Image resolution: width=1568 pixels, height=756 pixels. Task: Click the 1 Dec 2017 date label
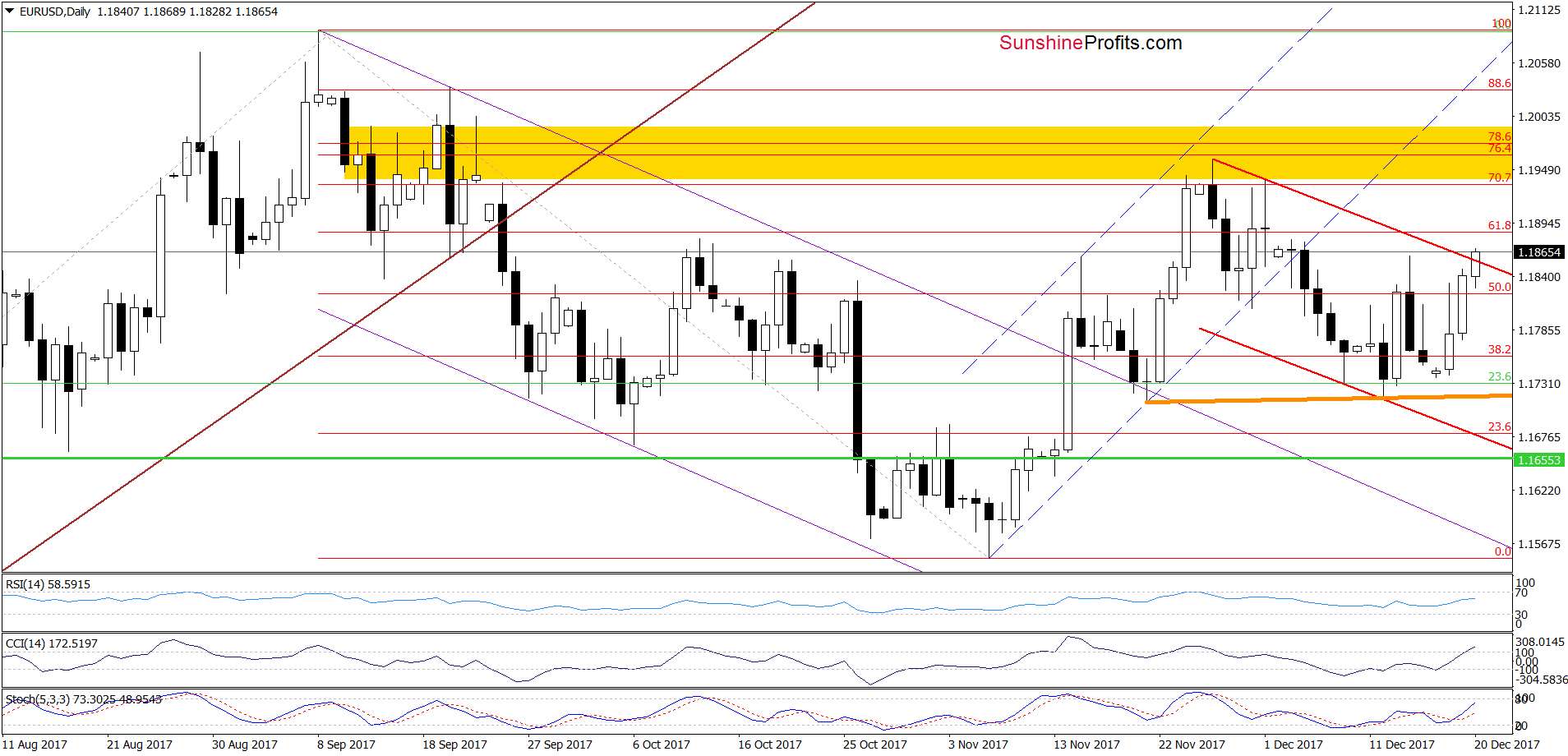(1294, 744)
